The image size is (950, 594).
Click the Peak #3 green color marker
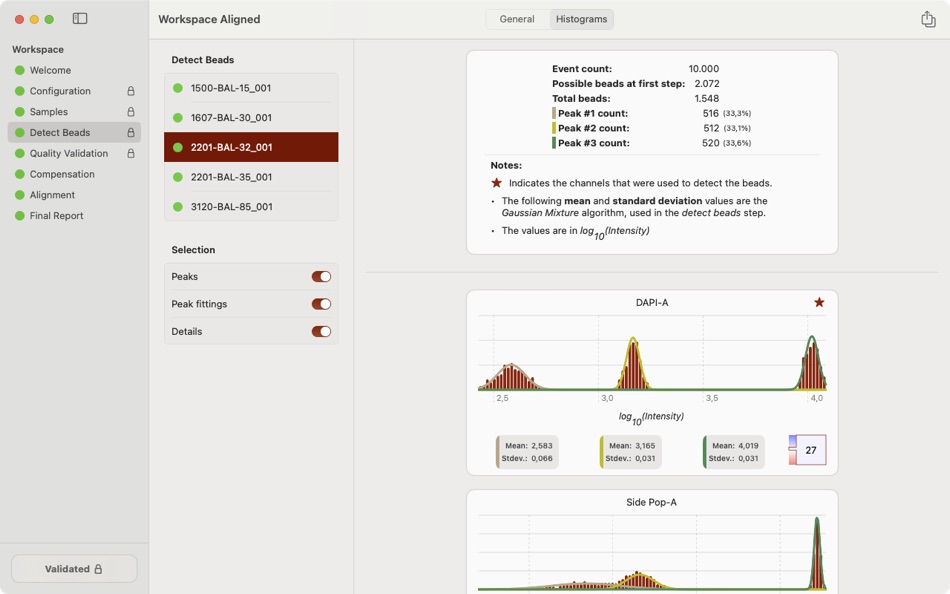554,143
